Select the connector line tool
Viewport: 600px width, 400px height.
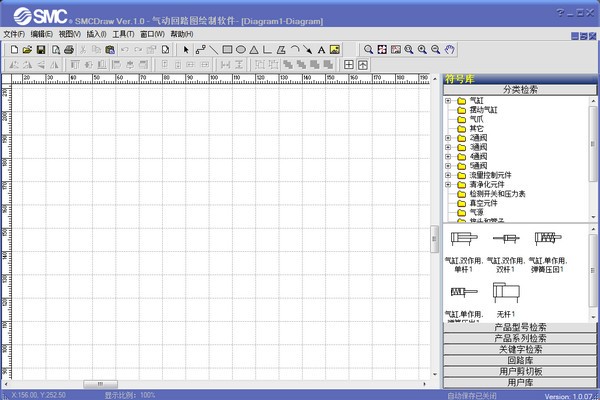pyautogui.click(x=200, y=49)
